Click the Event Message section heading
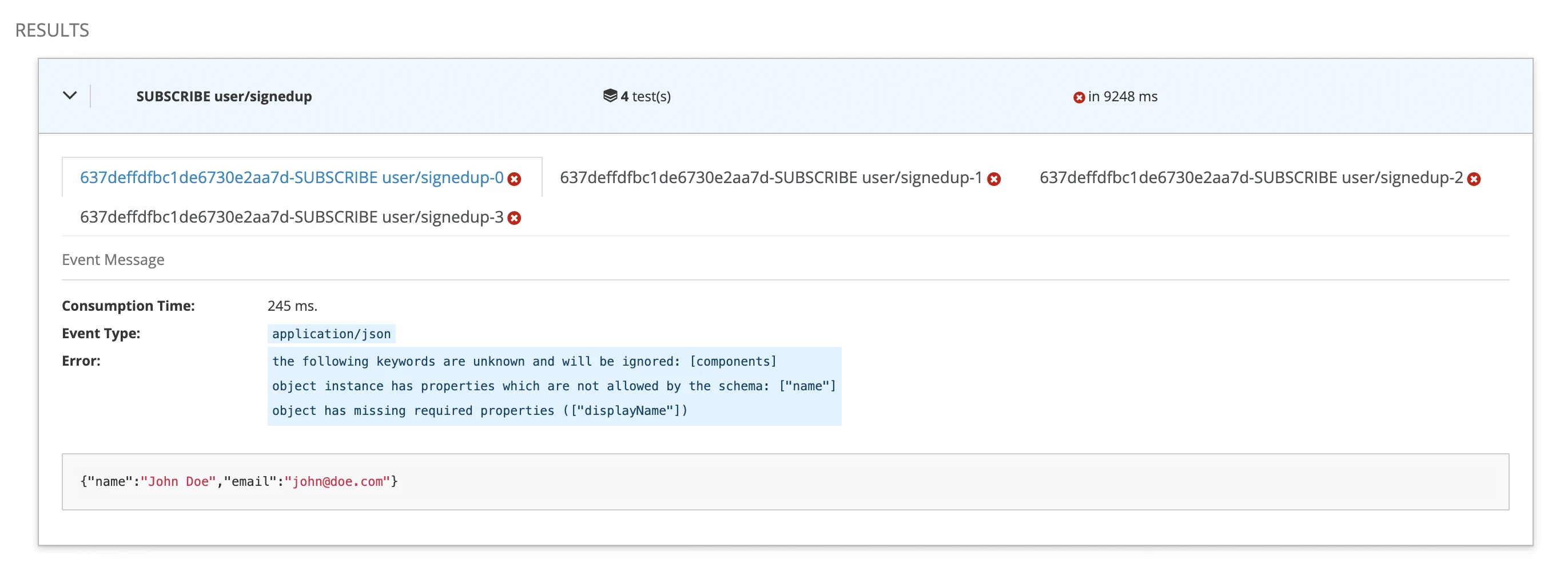The height and width of the screenshot is (586, 1568). click(113, 259)
